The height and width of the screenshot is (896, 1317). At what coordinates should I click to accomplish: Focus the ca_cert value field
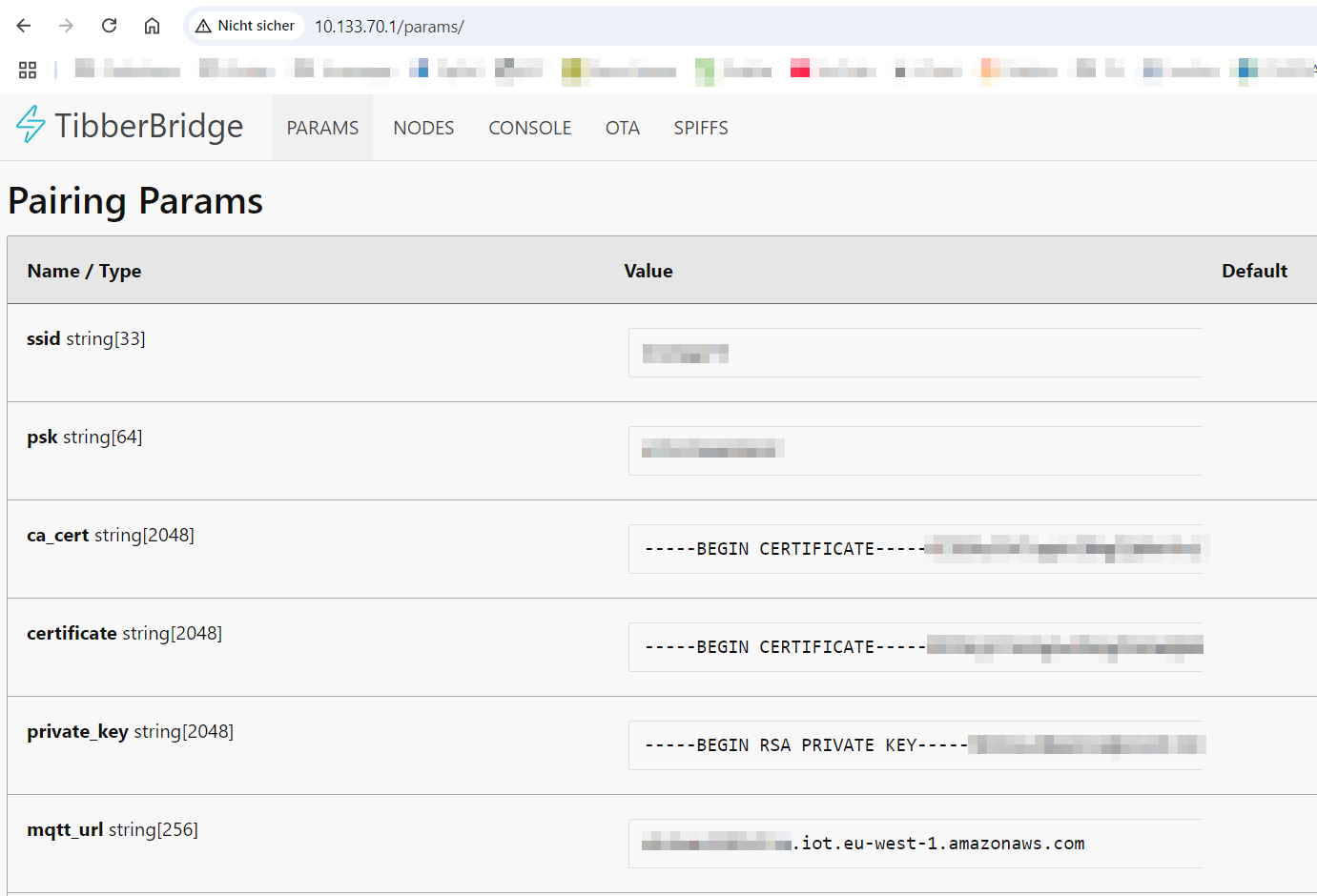click(916, 549)
